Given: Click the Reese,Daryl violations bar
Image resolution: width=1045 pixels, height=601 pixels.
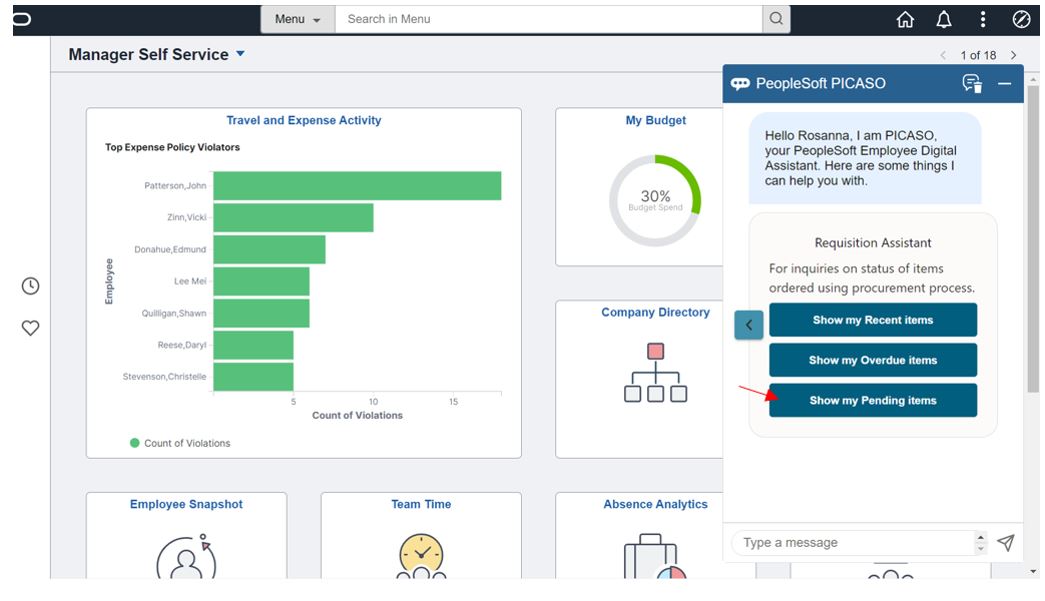Looking at the screenshot, I should click(x=253, y=345).
